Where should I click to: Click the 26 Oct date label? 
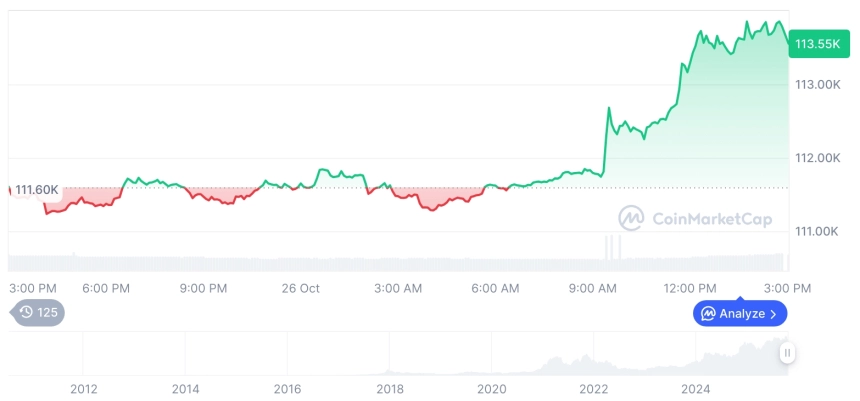pos(300,288)
